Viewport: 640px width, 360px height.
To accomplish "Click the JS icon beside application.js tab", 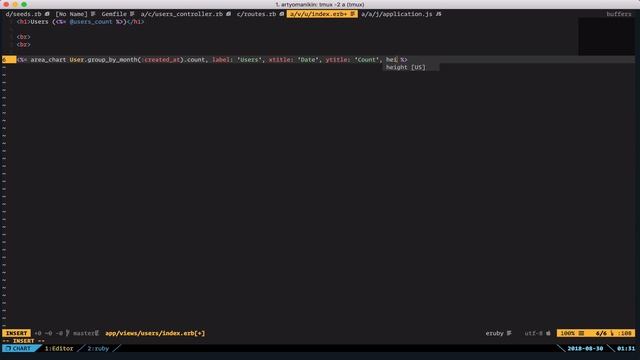I will click(438, 14).
